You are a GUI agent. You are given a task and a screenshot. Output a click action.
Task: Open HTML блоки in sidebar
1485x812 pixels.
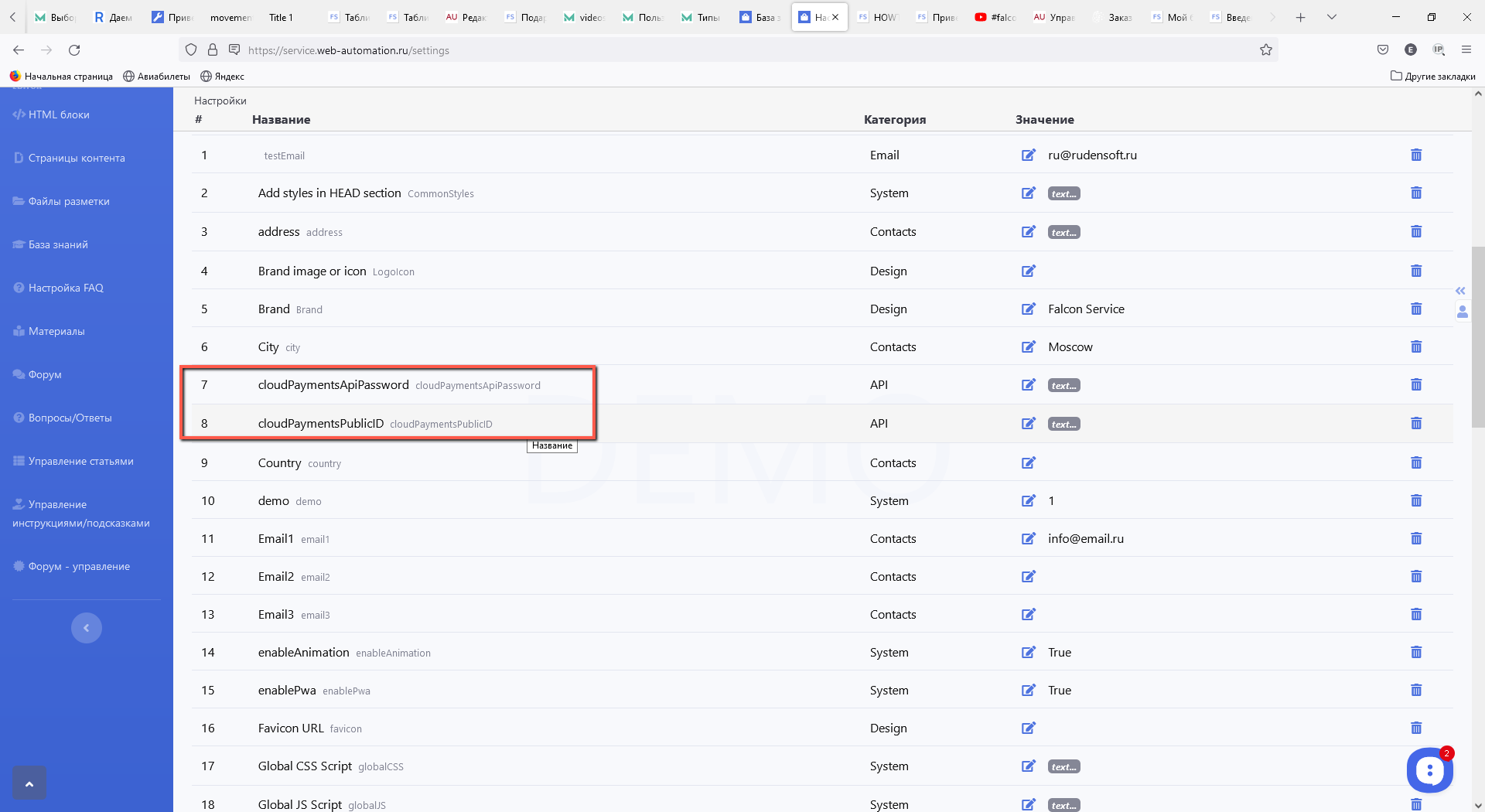click(x=59, y=114)
